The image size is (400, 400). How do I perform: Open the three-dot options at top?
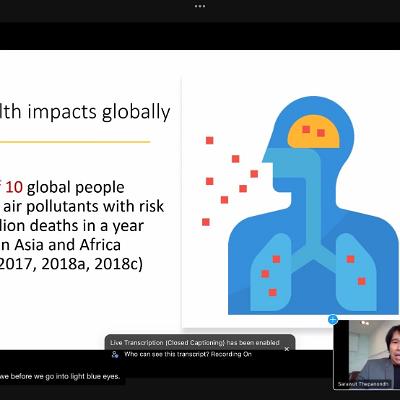click(200, 6)
